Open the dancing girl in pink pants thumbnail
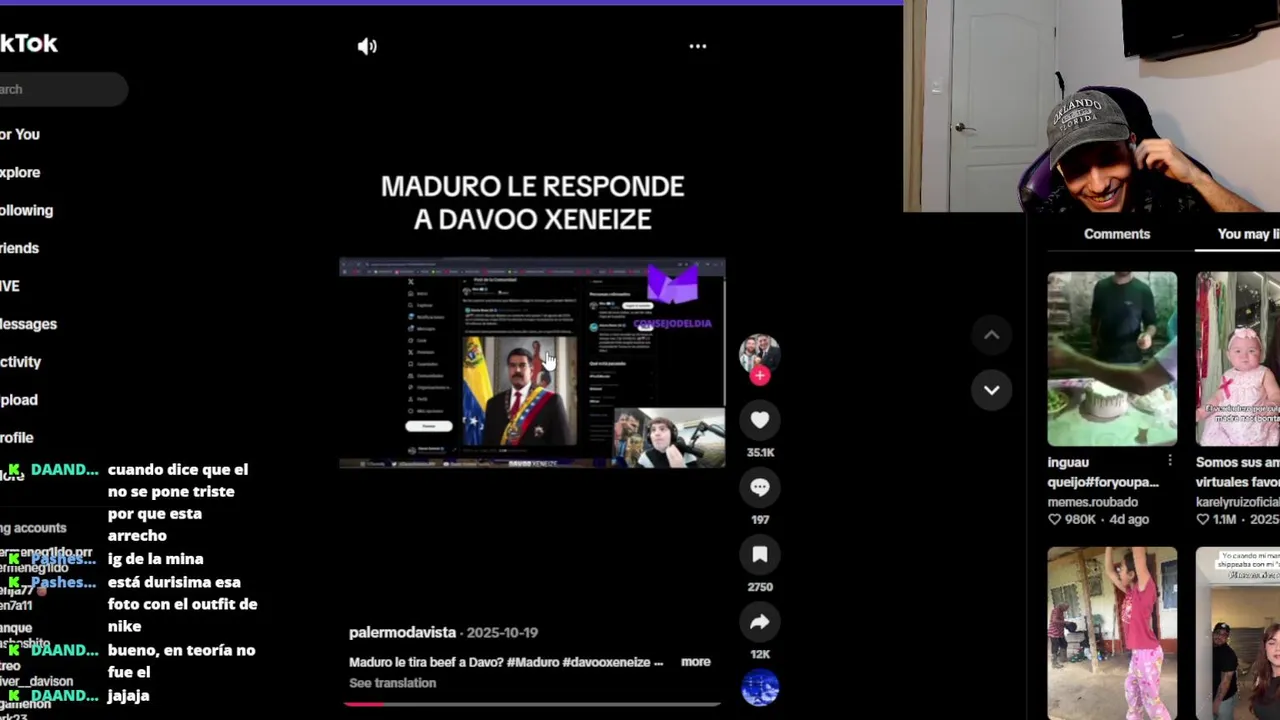 [1112, 633]
